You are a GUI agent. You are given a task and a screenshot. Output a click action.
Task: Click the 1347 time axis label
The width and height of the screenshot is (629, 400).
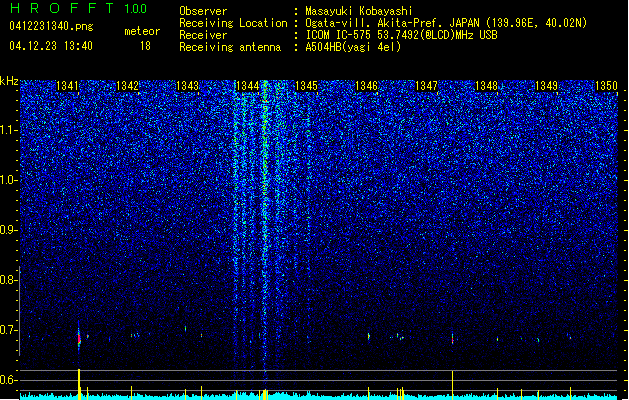pos(426,86)
